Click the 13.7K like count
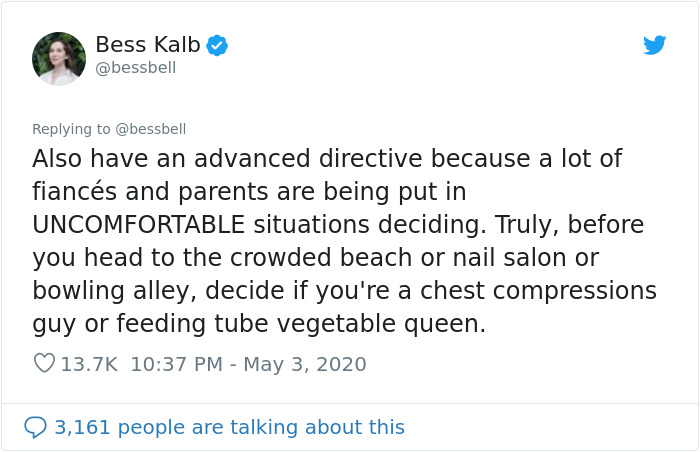The height and width of the screenshot is (452, 700). (89, 364)
